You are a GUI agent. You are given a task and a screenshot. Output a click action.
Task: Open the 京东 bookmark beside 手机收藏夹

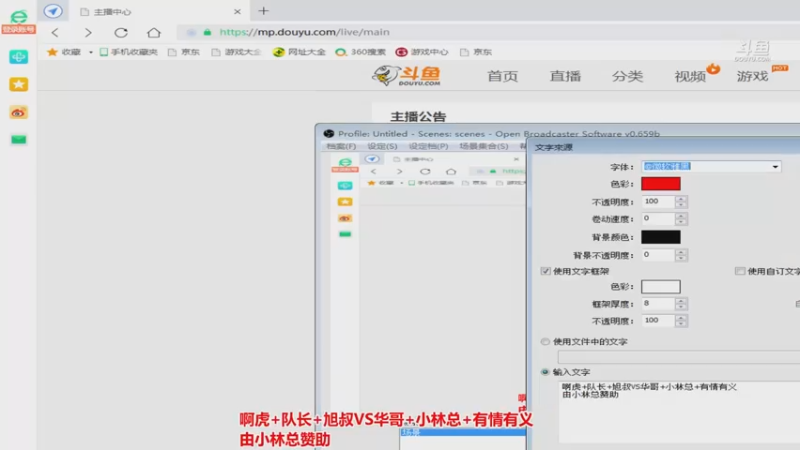(184, 52)
